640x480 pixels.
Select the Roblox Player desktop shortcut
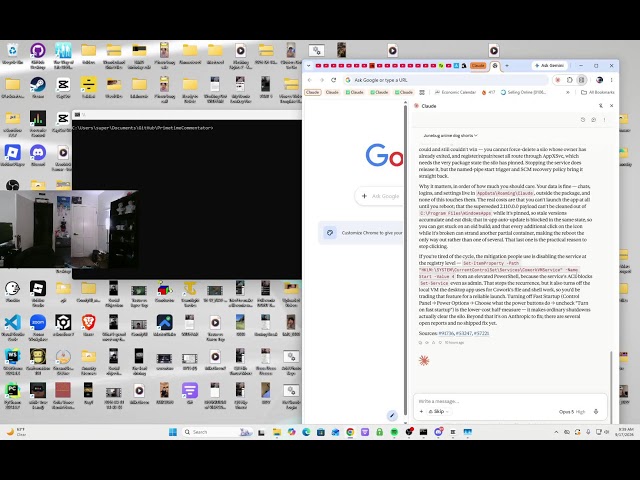13,156
